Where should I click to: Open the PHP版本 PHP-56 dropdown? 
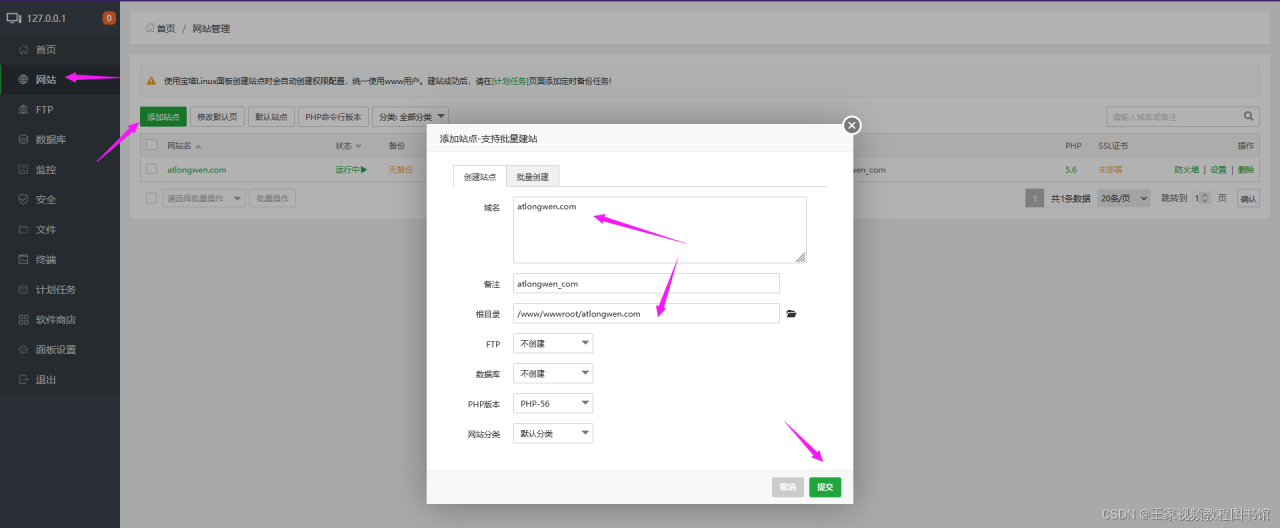553,403
